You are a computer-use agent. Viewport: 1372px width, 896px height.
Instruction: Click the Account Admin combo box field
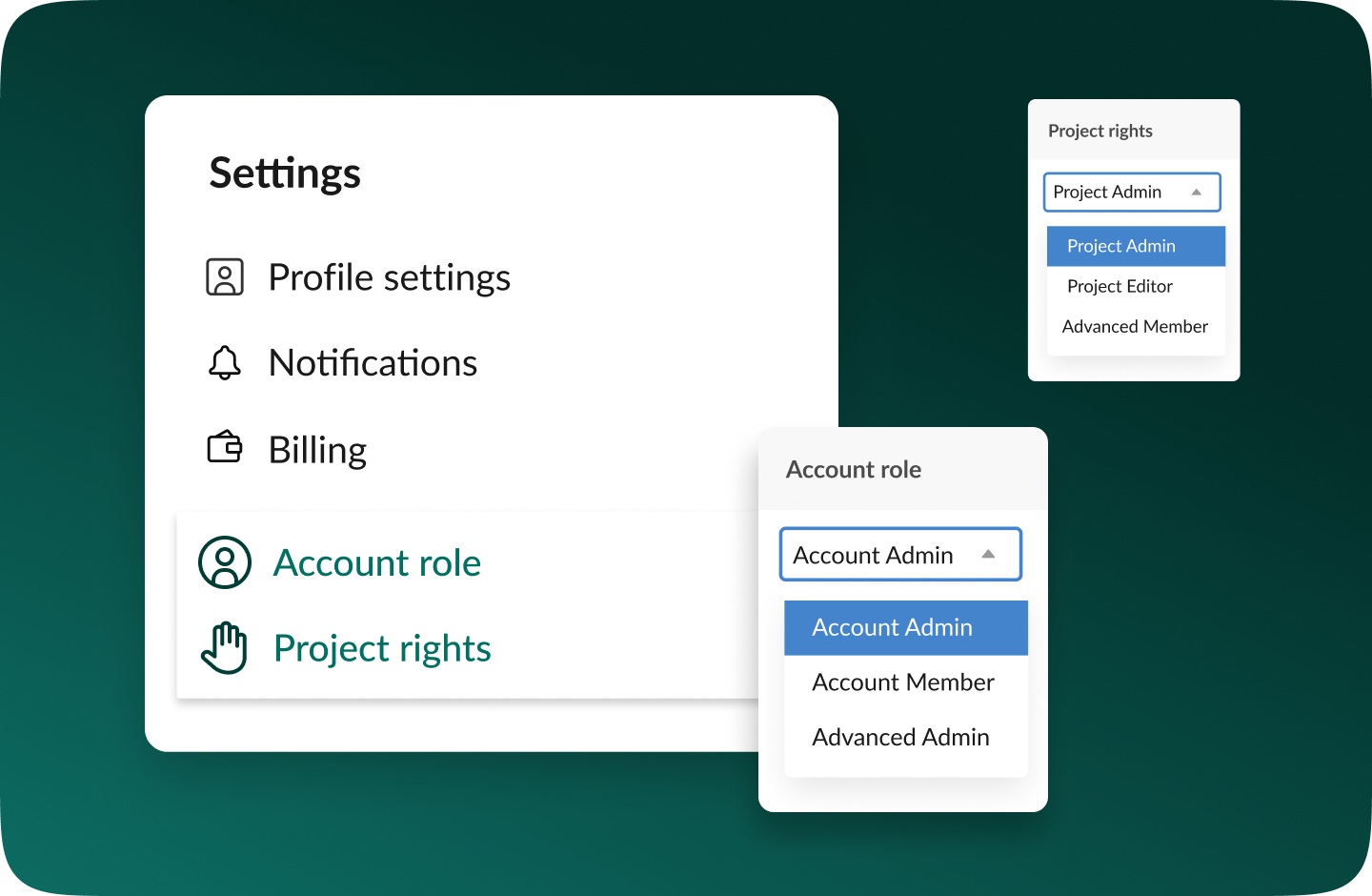pos(873,555)
